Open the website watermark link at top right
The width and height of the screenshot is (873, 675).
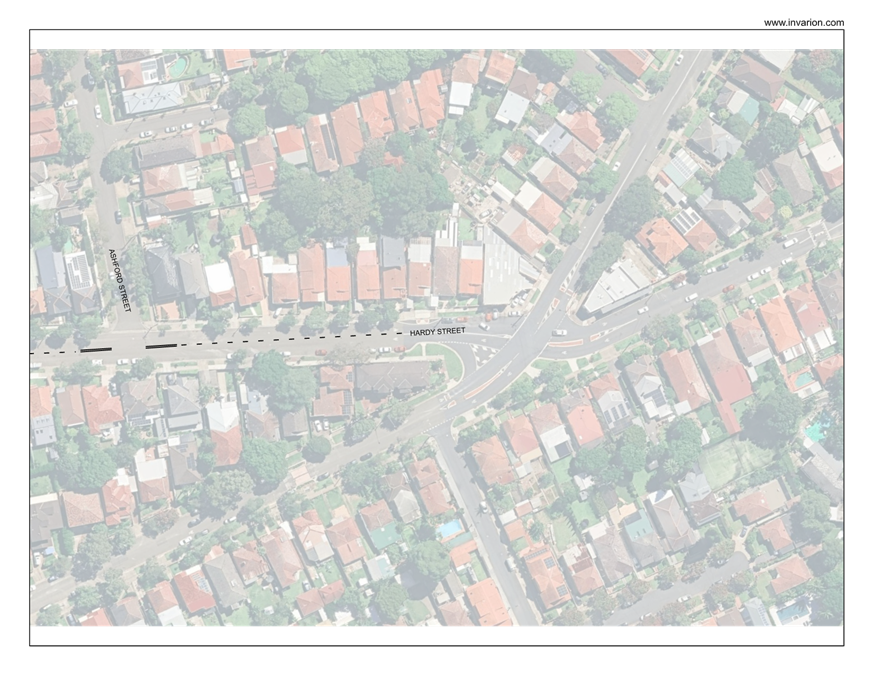[803, 23]
